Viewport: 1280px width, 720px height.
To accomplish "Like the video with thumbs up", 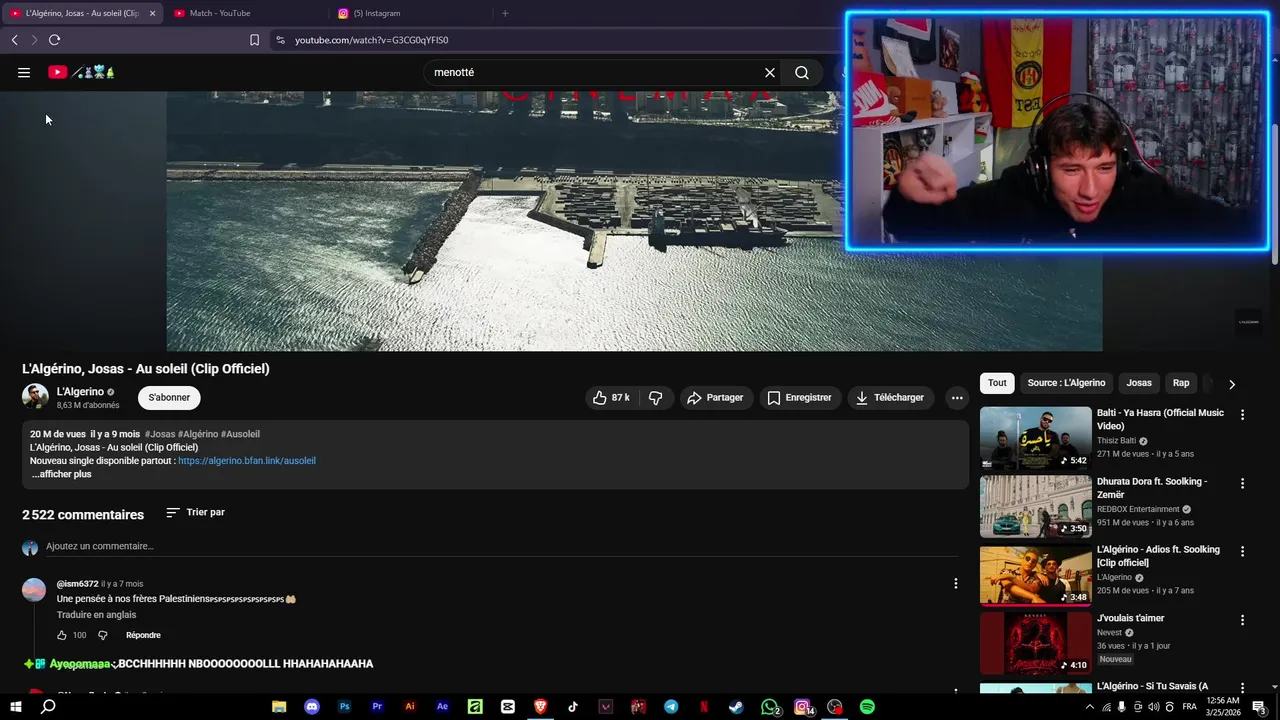I will (611, 397).
